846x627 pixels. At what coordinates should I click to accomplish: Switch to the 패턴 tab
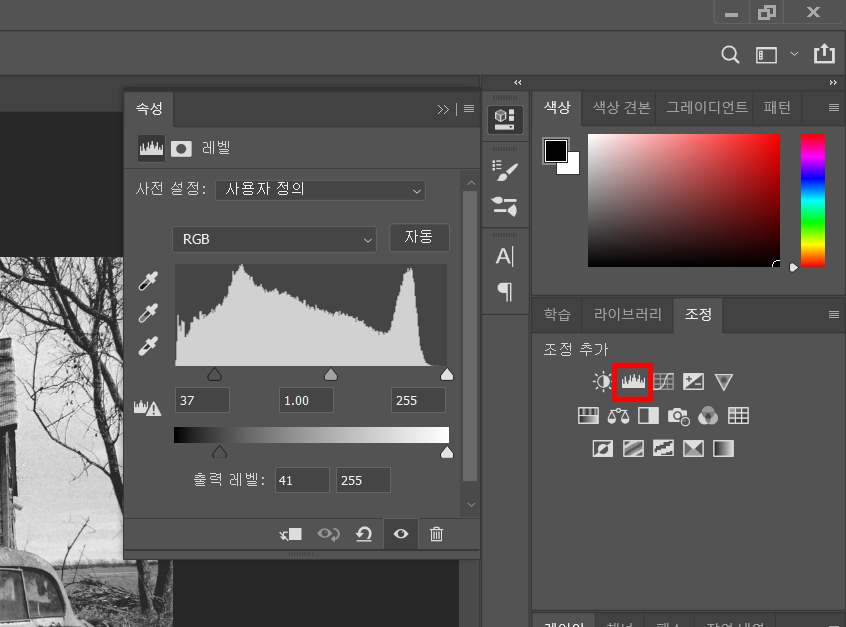coord(777,107)
